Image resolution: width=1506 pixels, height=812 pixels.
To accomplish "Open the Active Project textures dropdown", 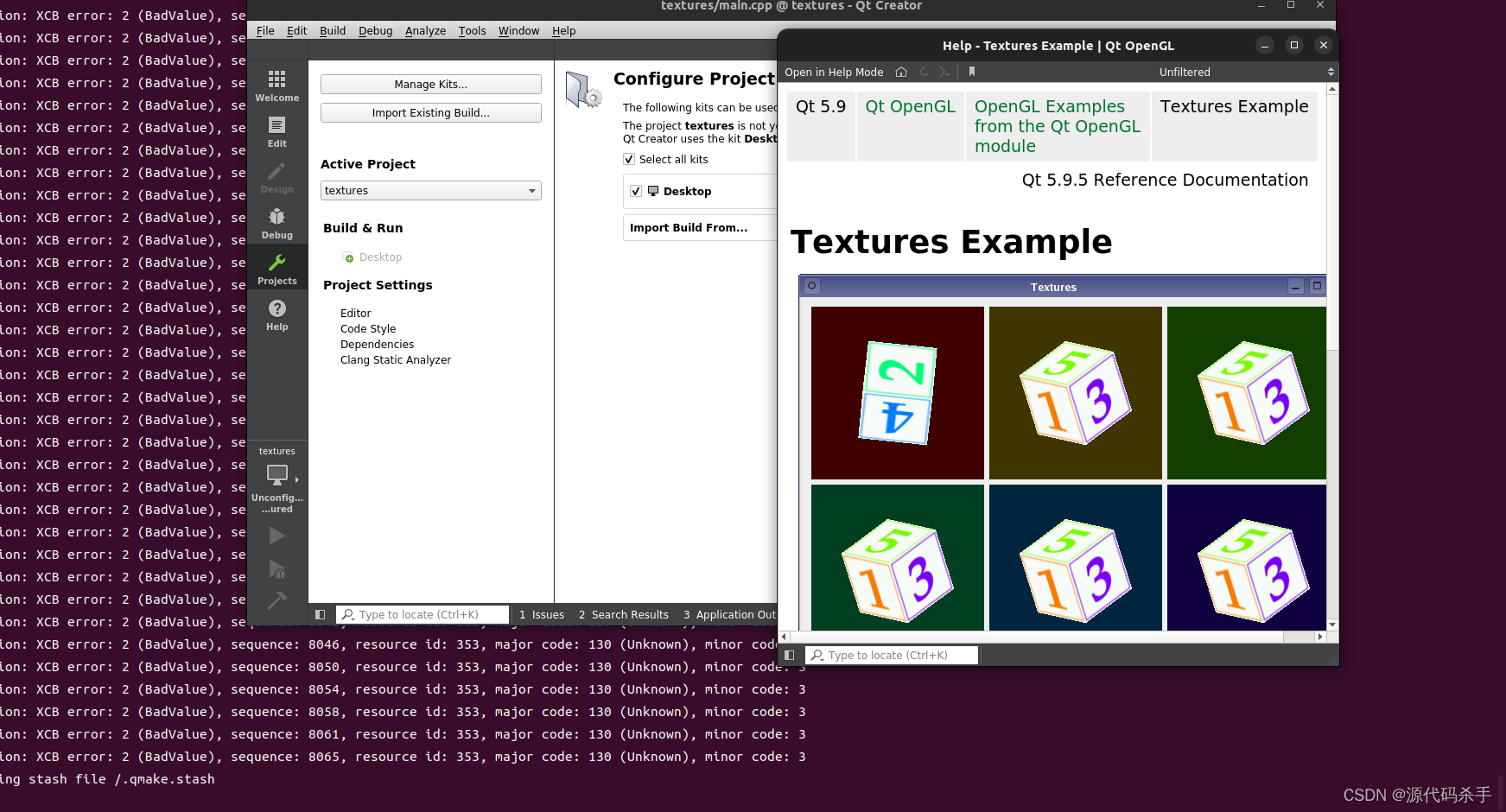I will [x=430, y=190].
